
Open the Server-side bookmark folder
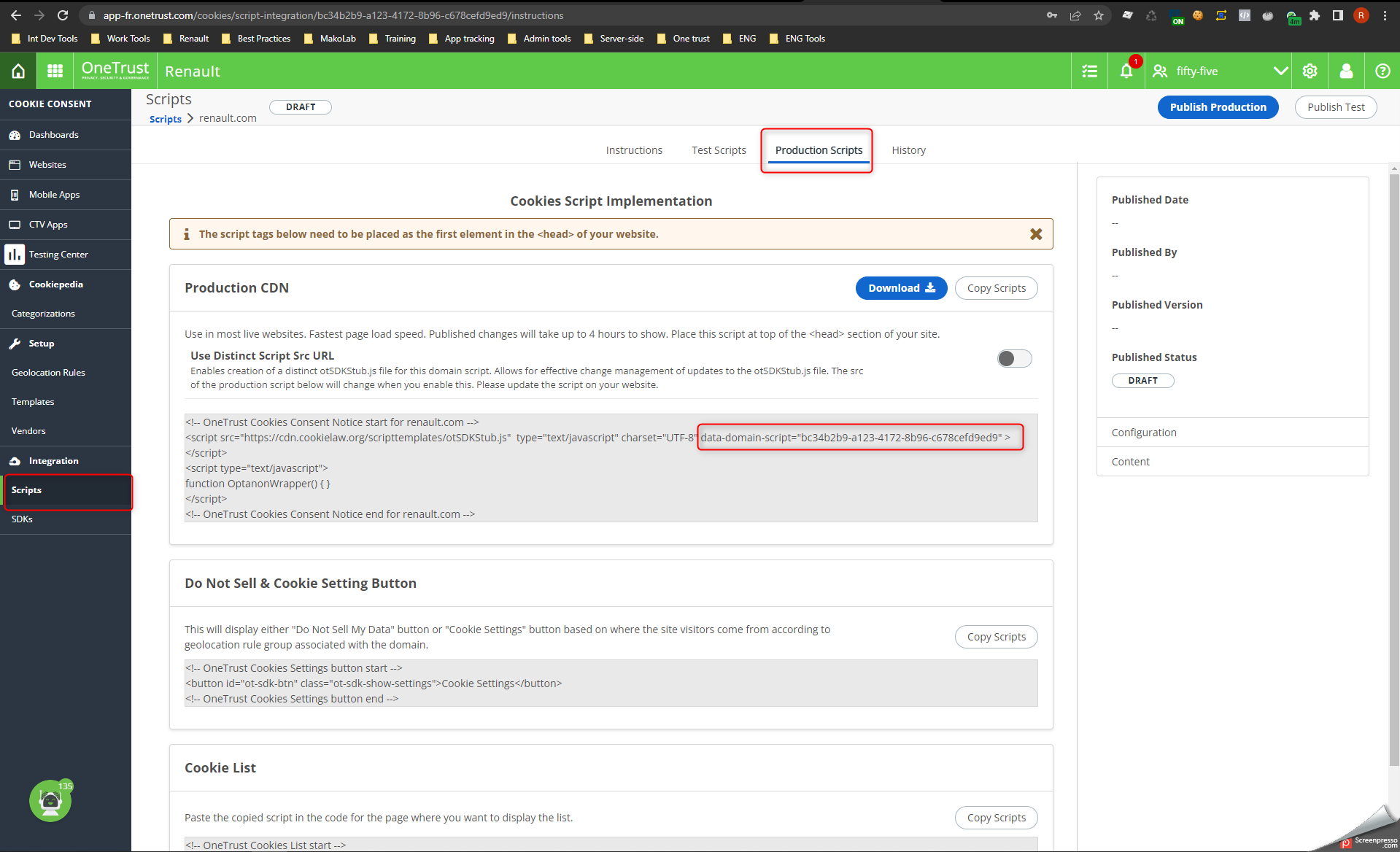coord(614,39)
